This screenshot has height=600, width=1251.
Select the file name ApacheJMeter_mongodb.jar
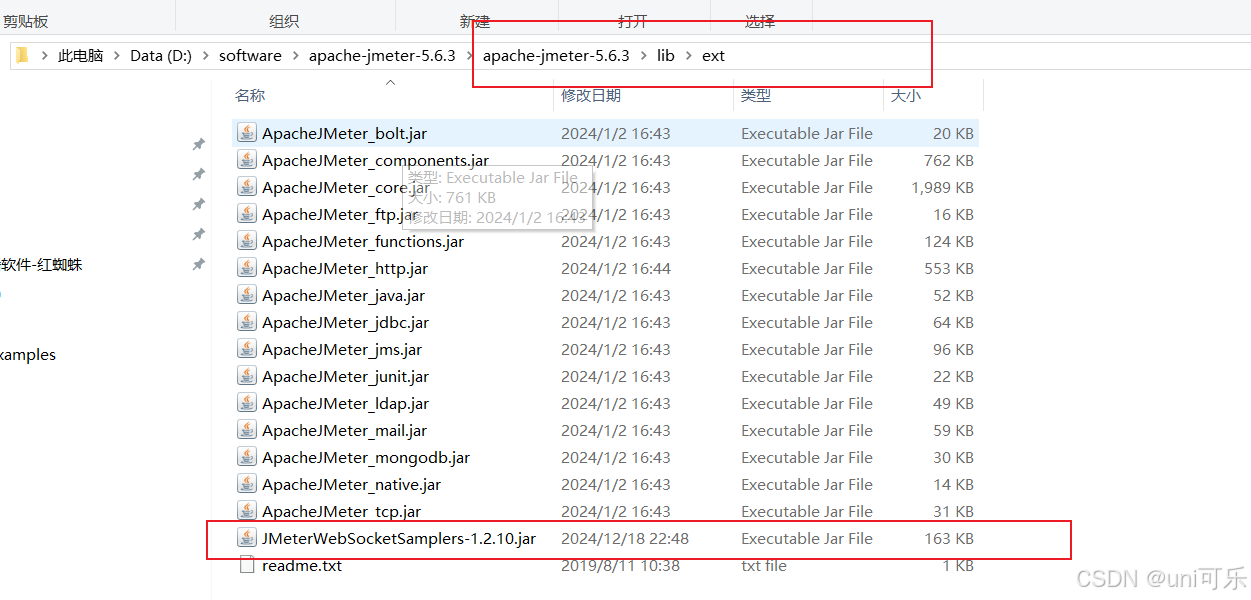point(366,457)
